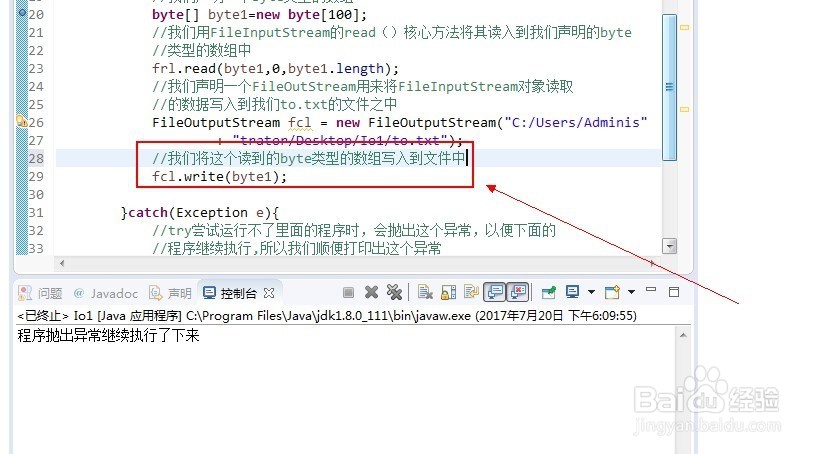827x454 pixels.
Task: Click the override marker at line 20
Action: click(22, 12)
